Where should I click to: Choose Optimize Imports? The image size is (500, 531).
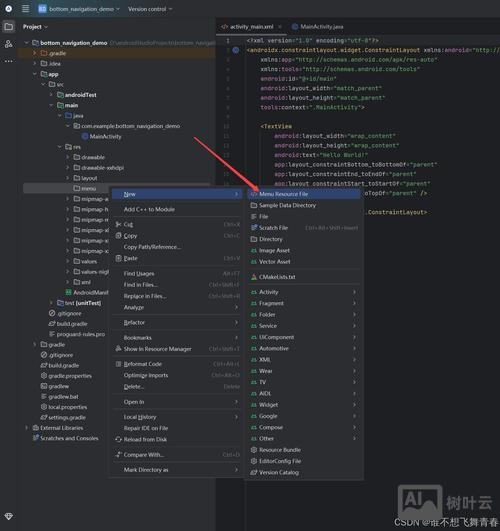click(176, 375)
